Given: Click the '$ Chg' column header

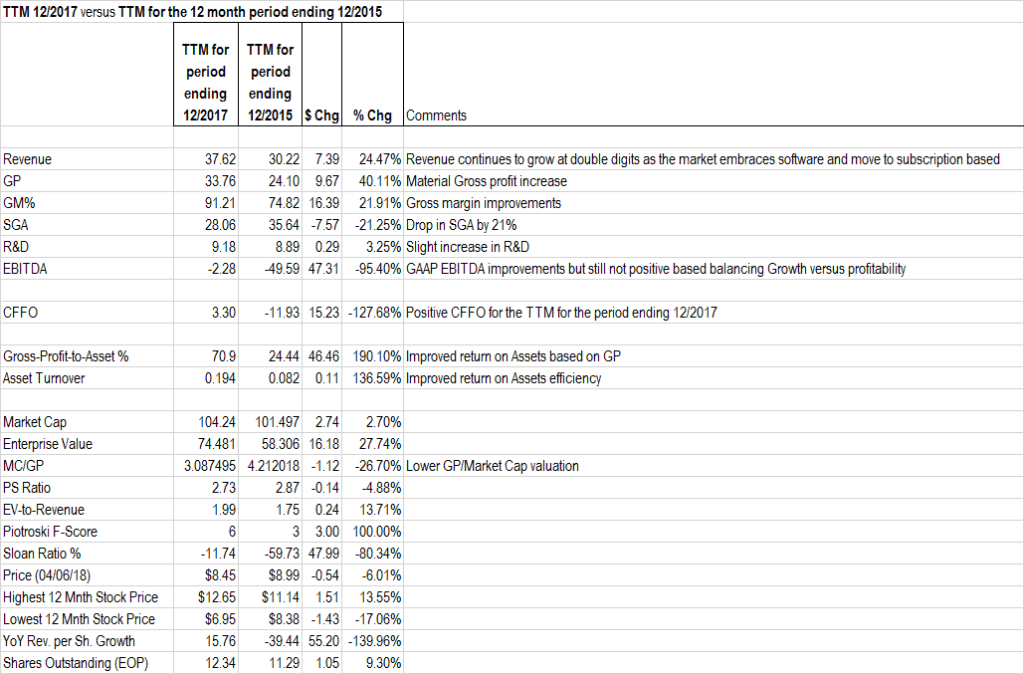Looking at the screenshot, I should click(322, 115).
